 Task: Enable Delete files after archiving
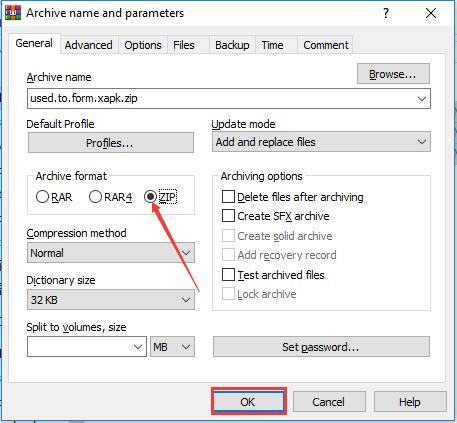228,197
